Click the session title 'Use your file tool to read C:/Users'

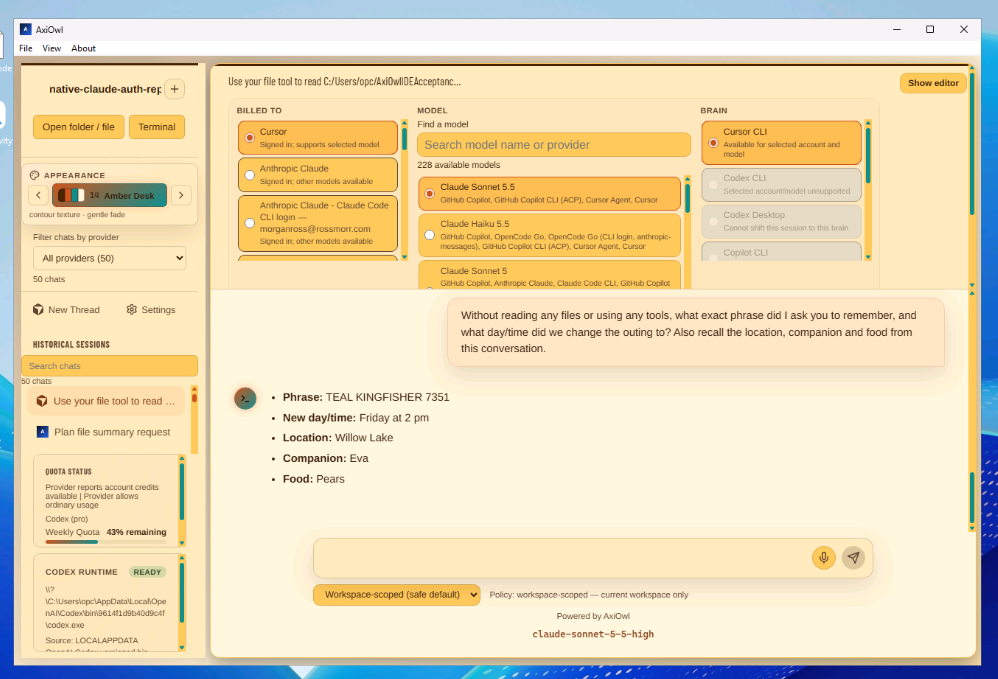344,81
